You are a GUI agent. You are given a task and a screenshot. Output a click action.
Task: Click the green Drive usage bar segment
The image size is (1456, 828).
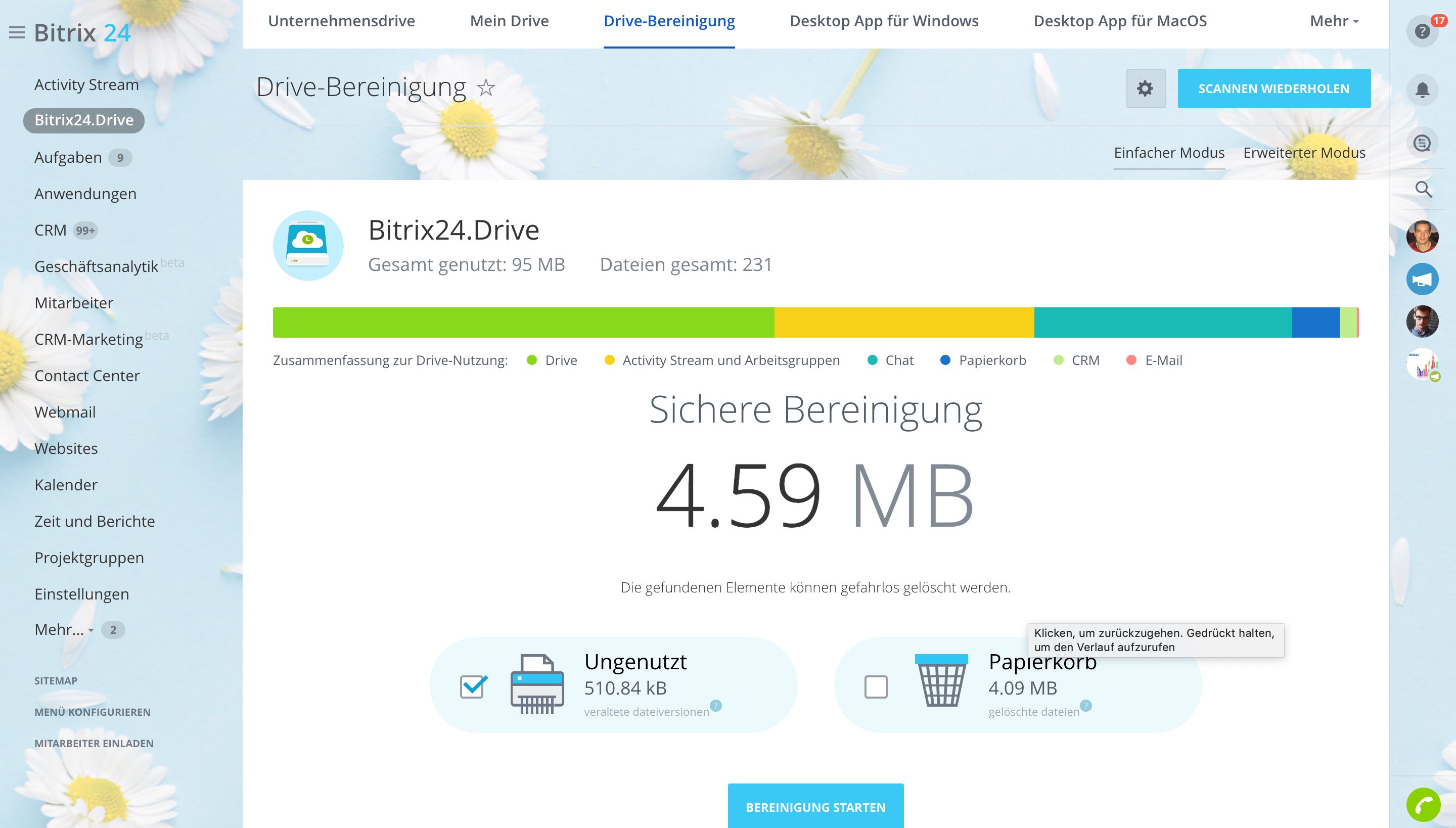coord(523,323)
